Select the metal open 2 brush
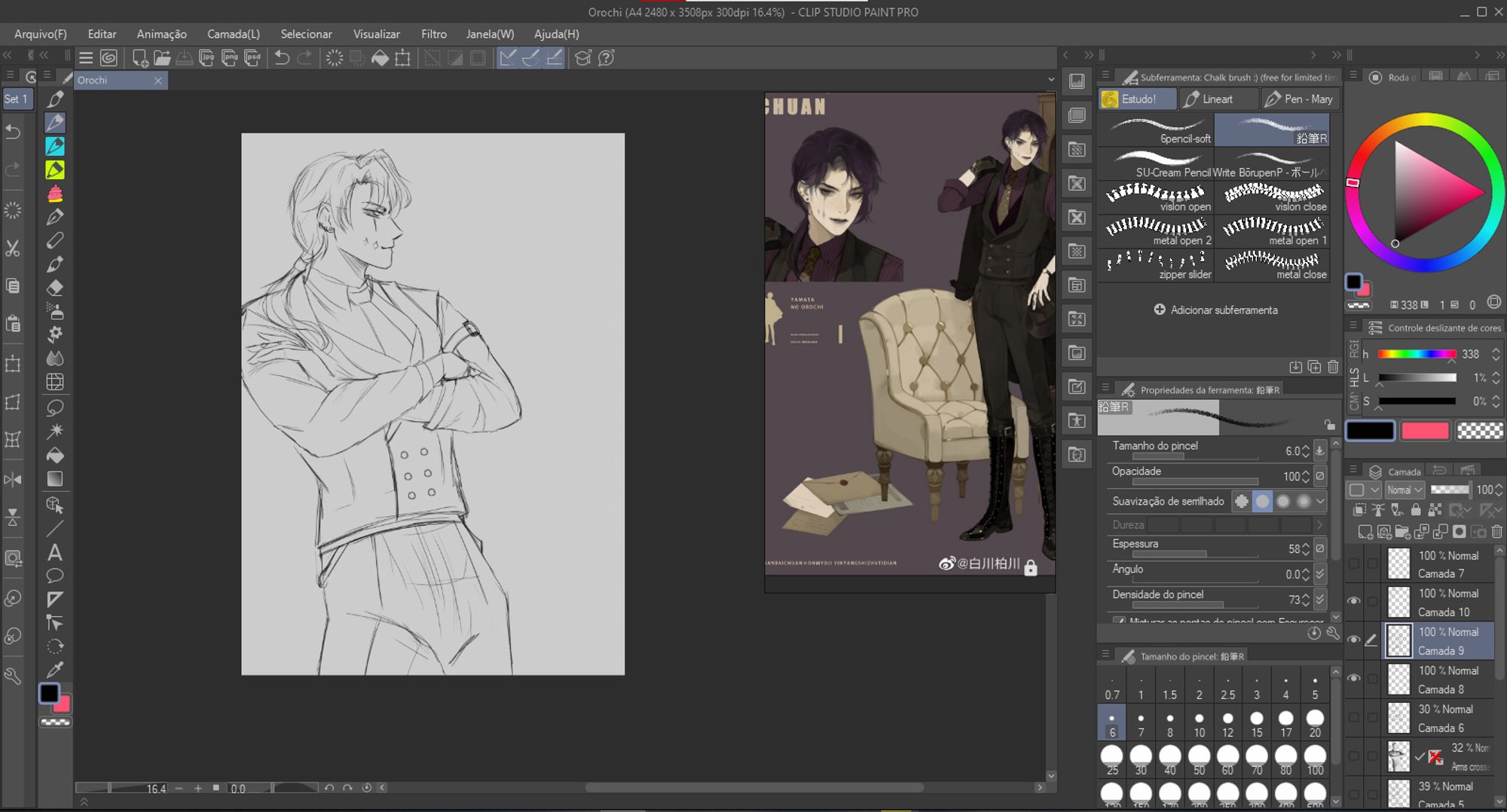 pos(1156,231)
